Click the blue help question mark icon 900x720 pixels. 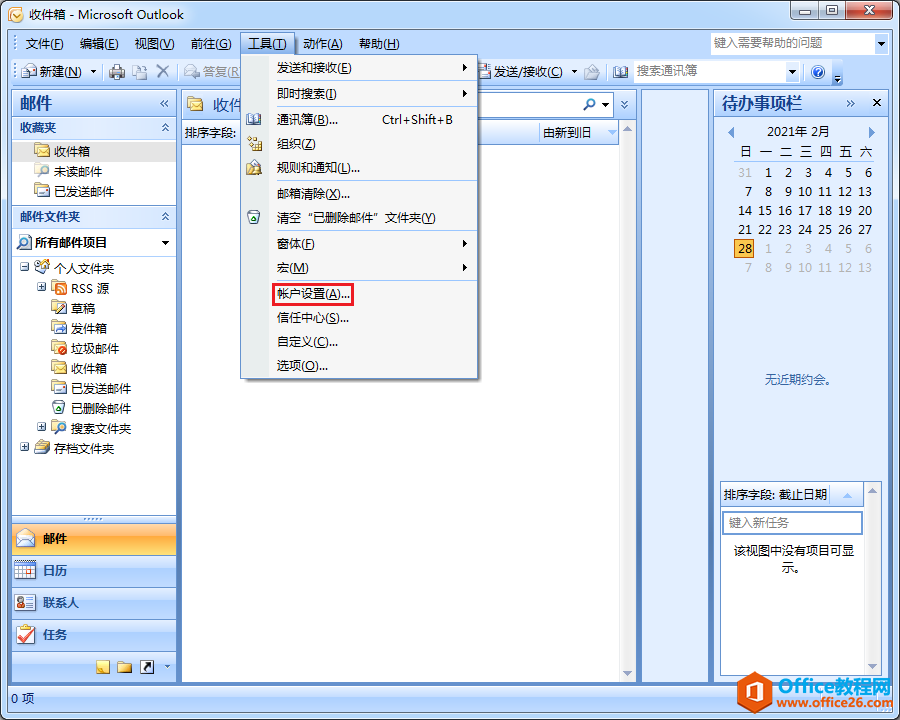(x=818, y=72)
